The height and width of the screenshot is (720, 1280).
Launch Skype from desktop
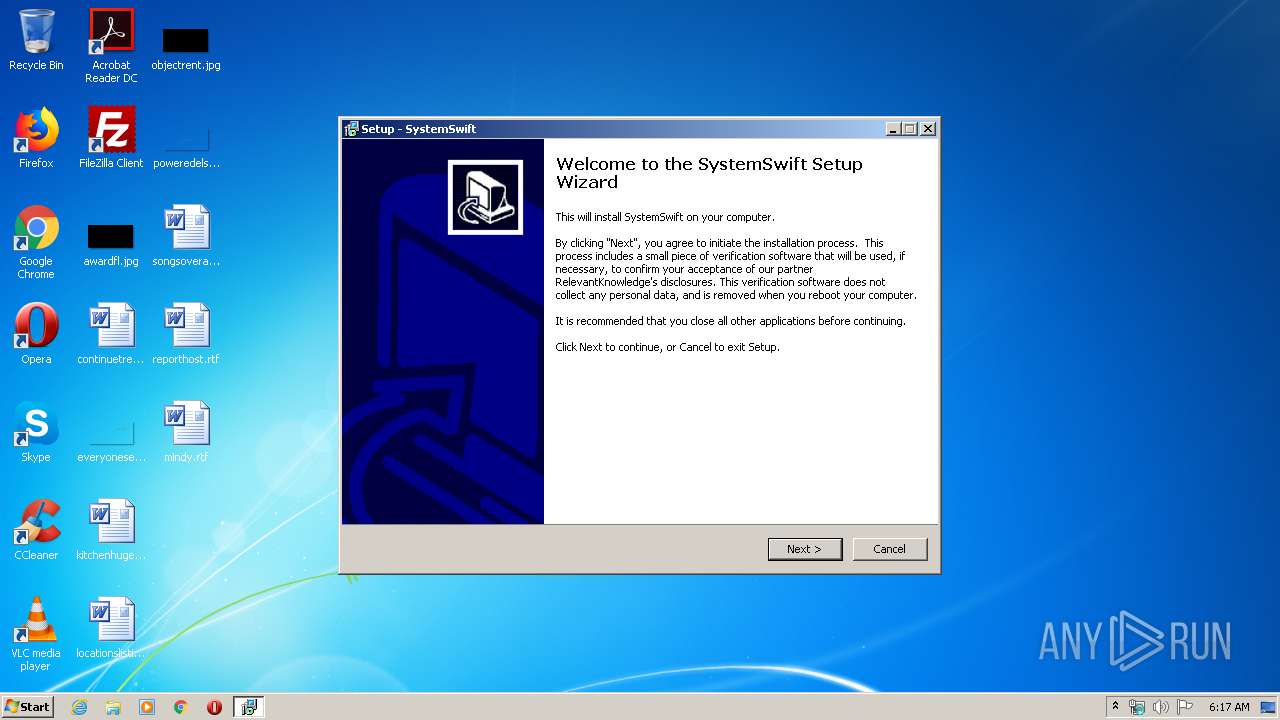point(36,432)
